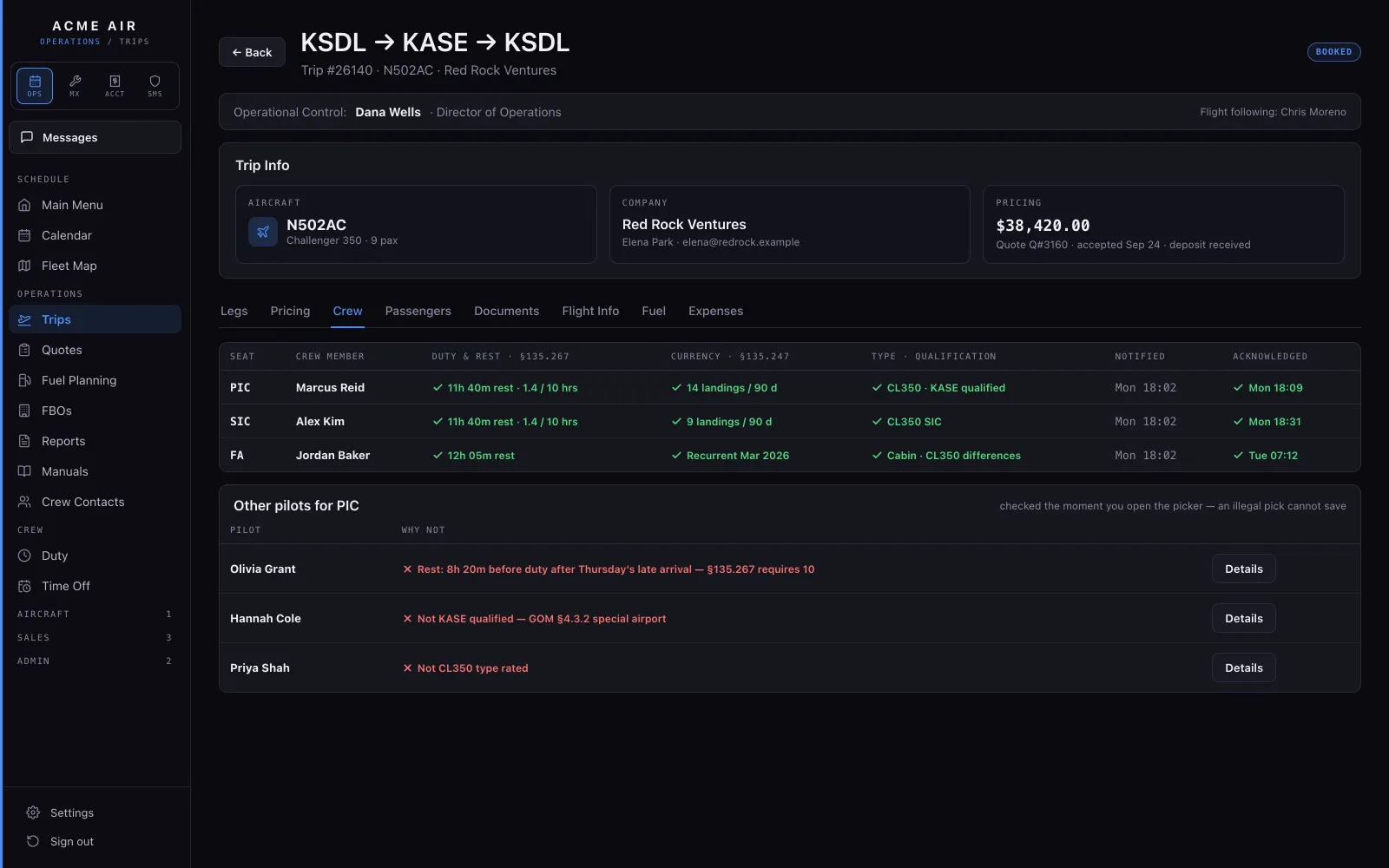The image size is (1389, 868).
Task: Switch to the Expenses tab
Action: pyautogui.click(x=715, y=311)
